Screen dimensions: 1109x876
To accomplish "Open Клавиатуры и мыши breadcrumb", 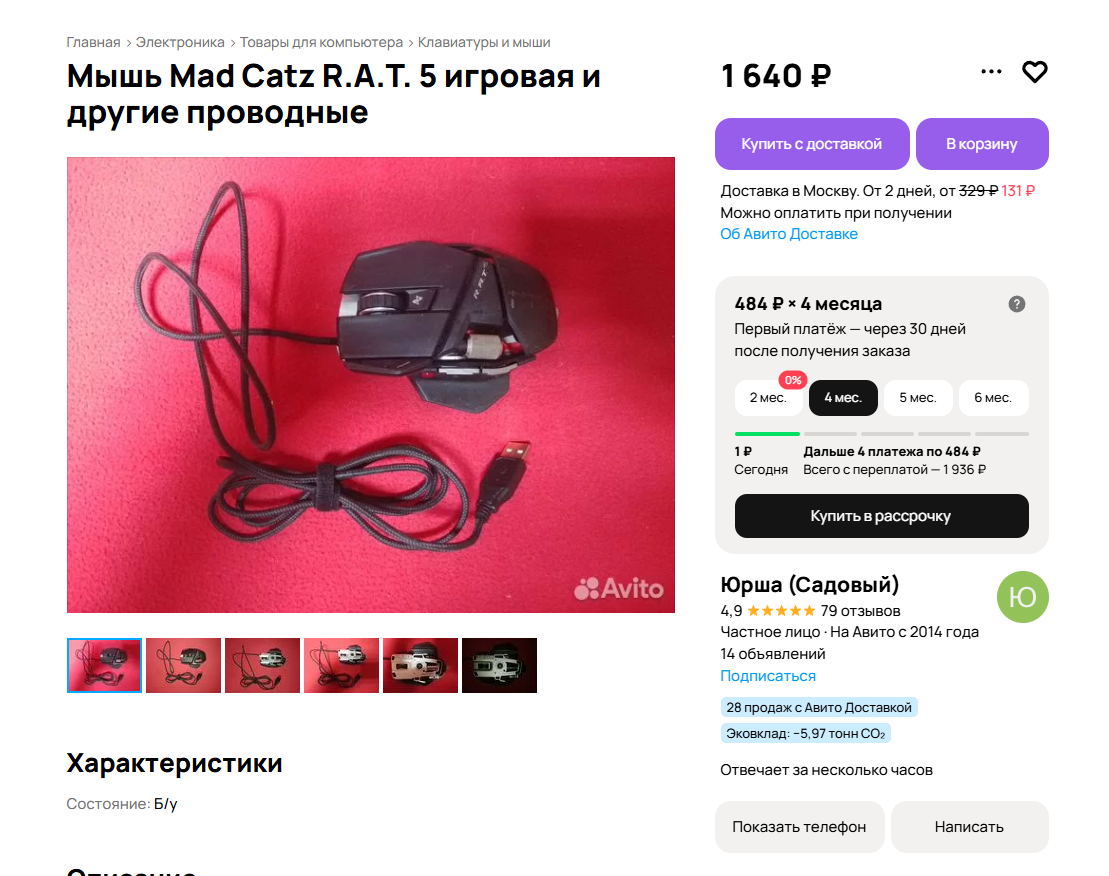I will [484, 42].
